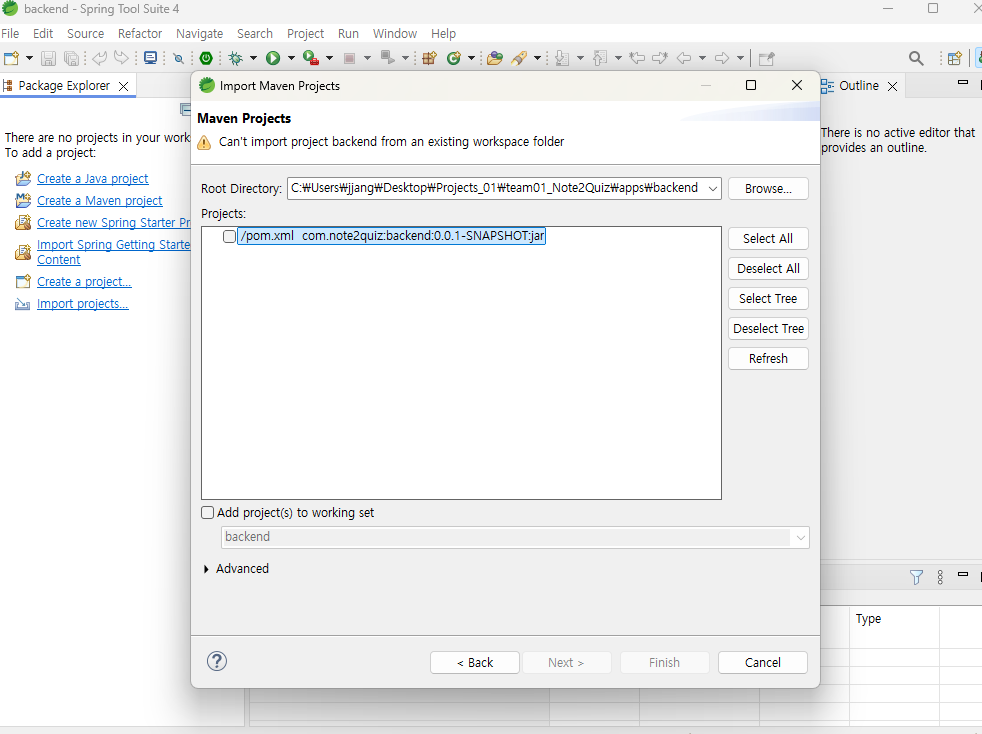Click the < Back button

point(475,663)
